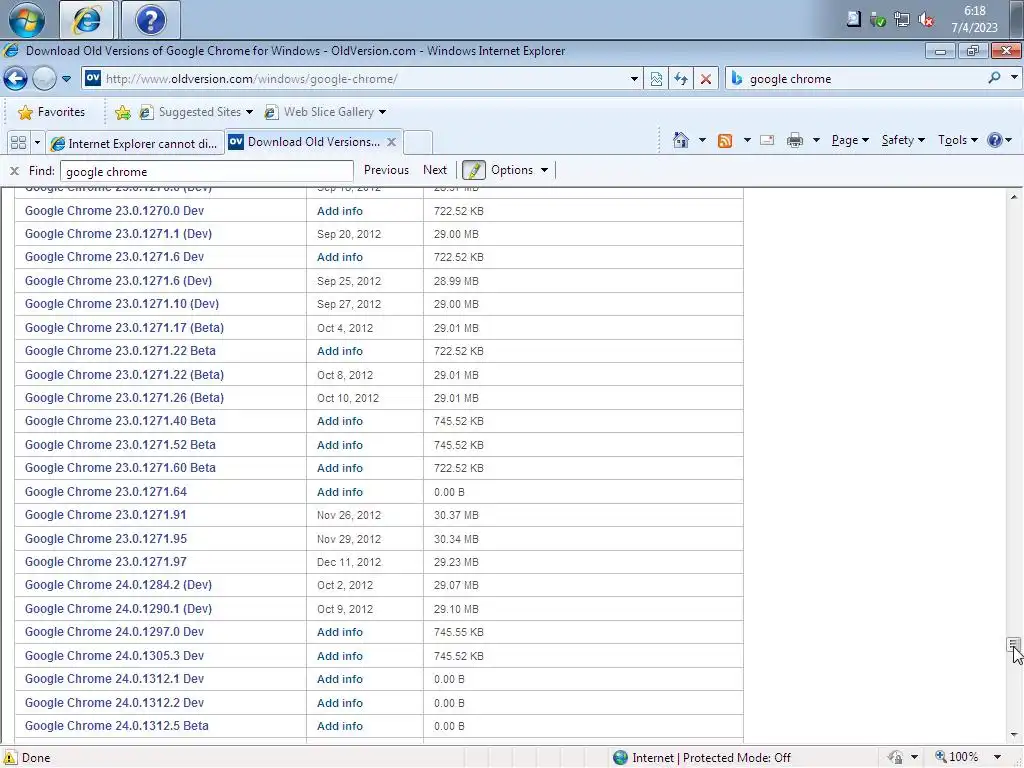The height and width of the screenshot is (768, 1024).
Task: Select the Nov 26, 2012 date cell
Action: pyautogui.click(x=349, y=515)
